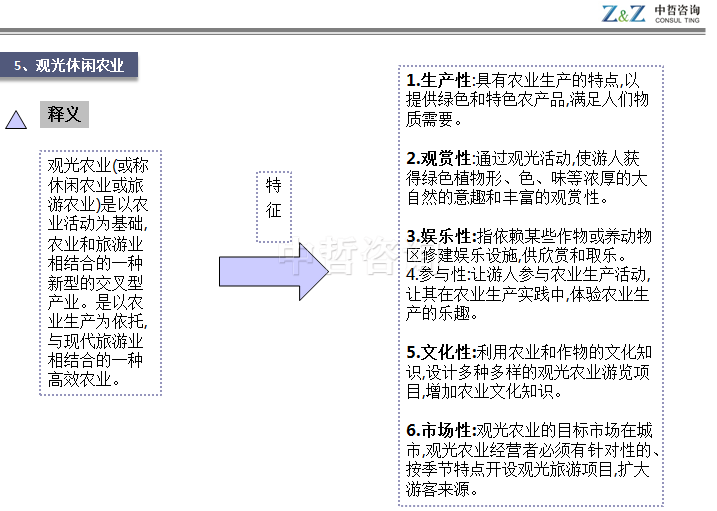
Task: Select the '5、观光休闲农业' title banner
Action: (69, 65)
